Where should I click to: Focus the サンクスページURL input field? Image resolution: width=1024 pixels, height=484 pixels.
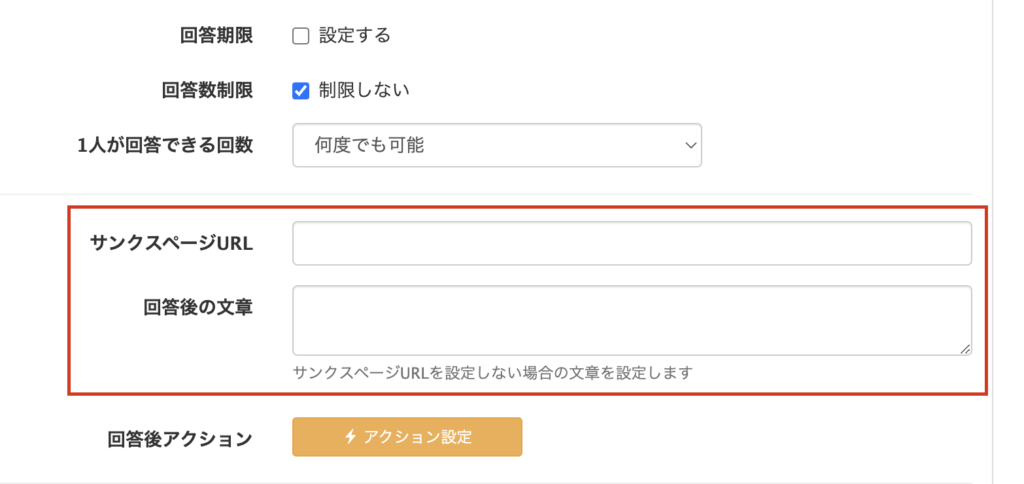(x=632, y=244)
